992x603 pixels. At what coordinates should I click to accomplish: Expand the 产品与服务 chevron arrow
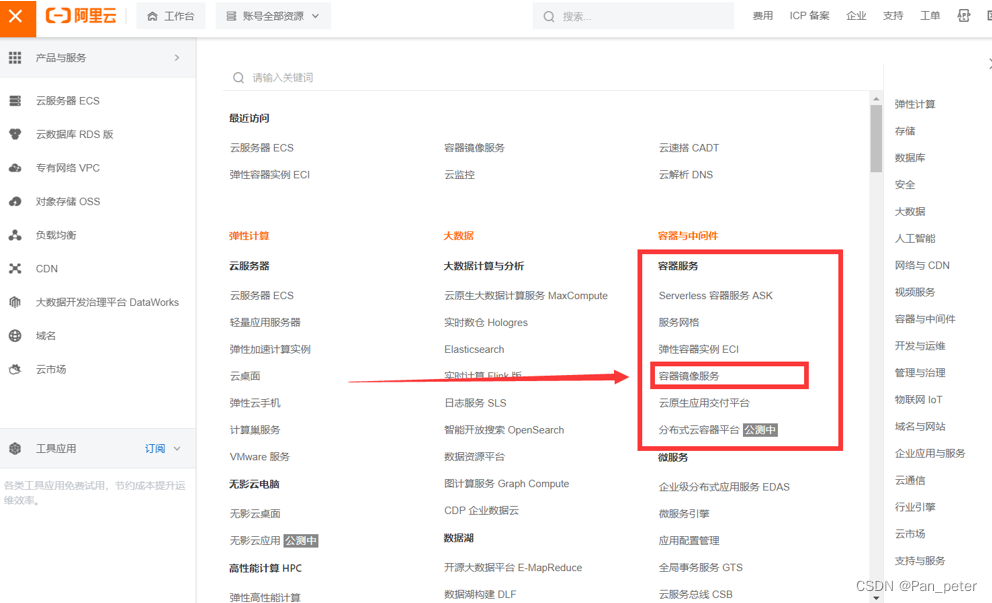[x=177, y=58]
